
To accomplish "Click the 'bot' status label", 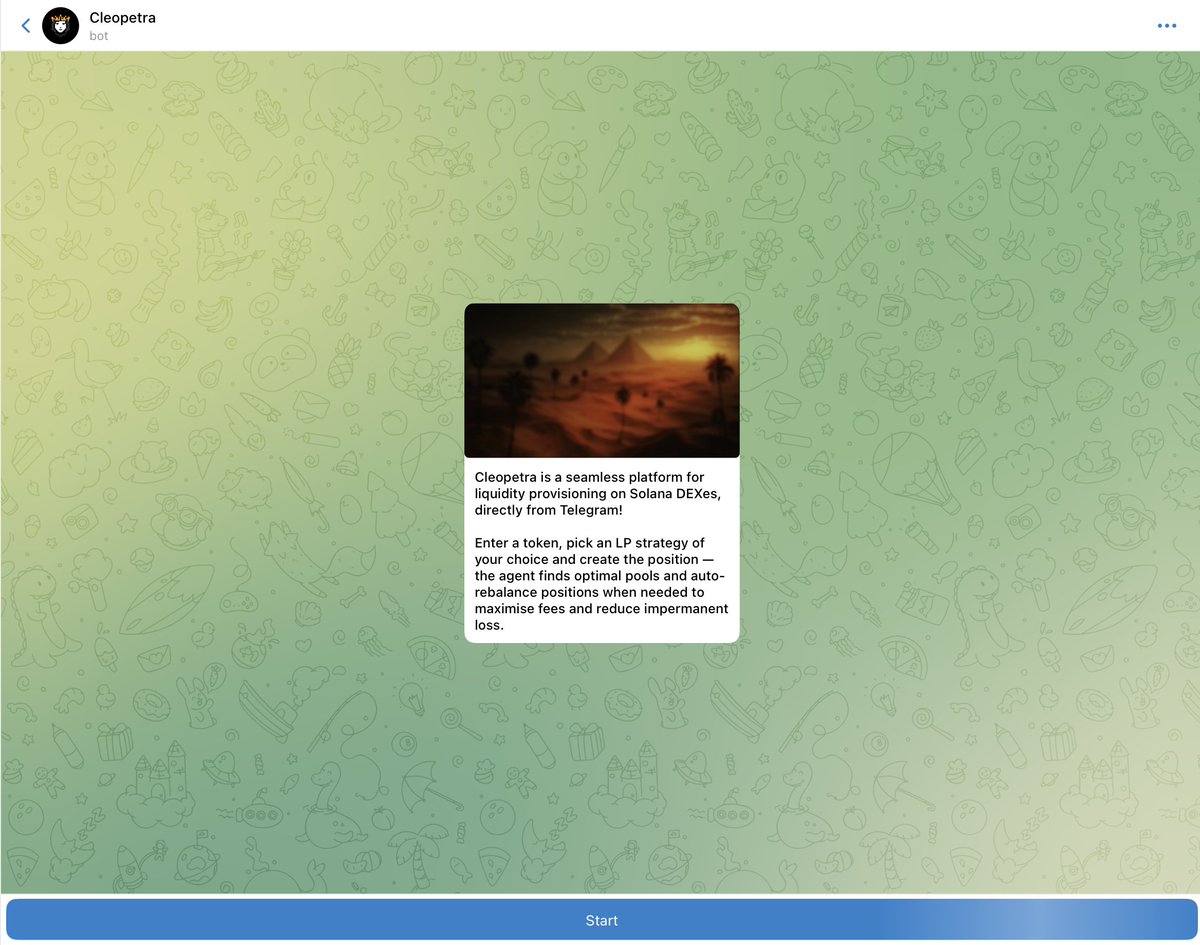I will [98, 36].
